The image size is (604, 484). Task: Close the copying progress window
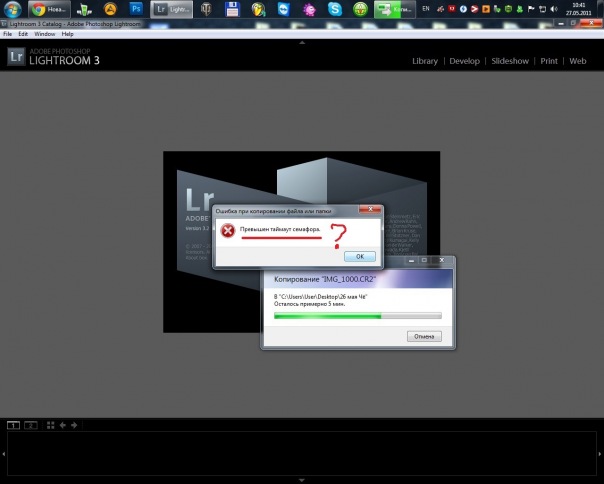[442, 260]
